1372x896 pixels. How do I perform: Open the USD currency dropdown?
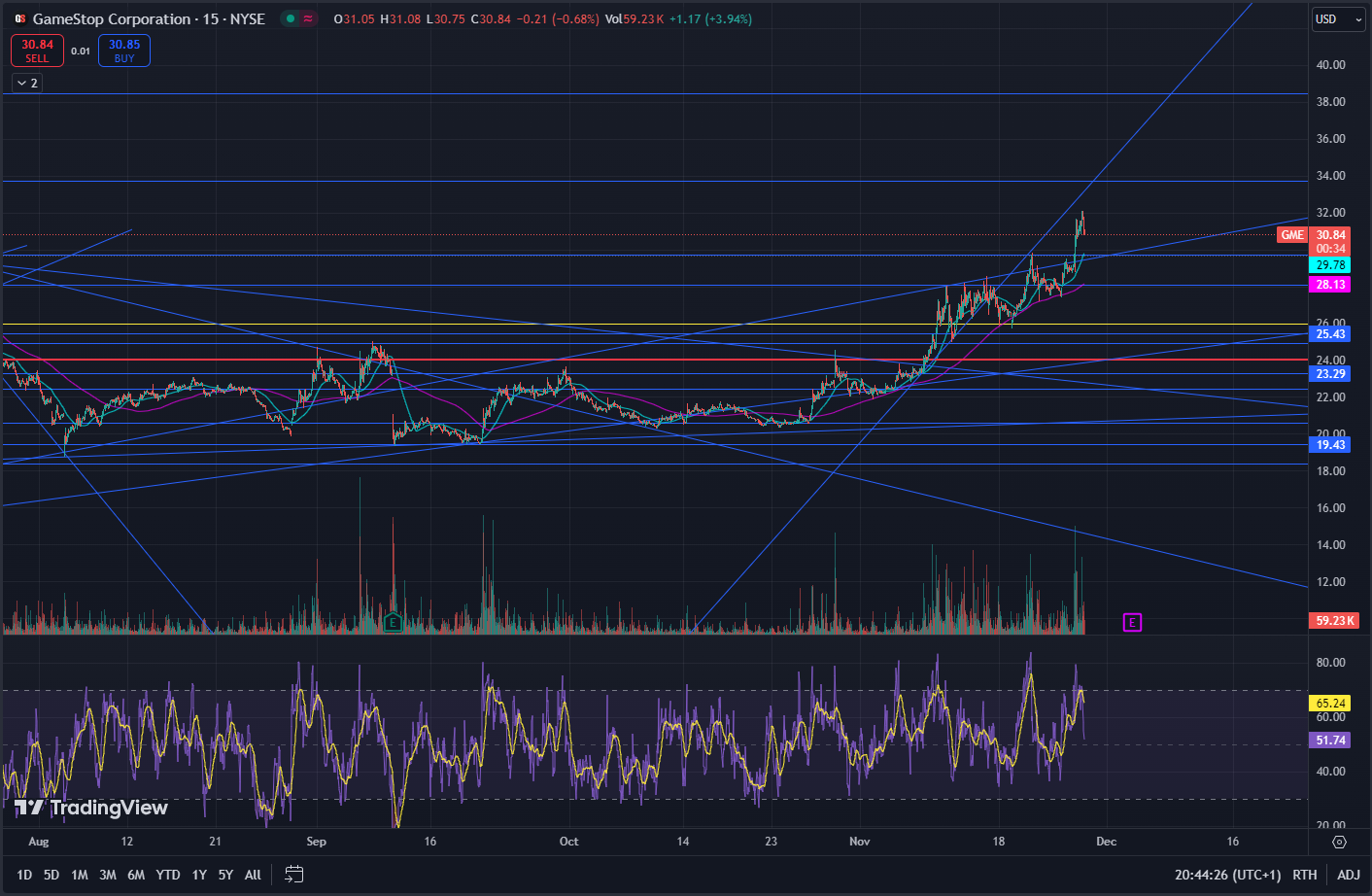pyautogui.click(x=1338, y=19)
